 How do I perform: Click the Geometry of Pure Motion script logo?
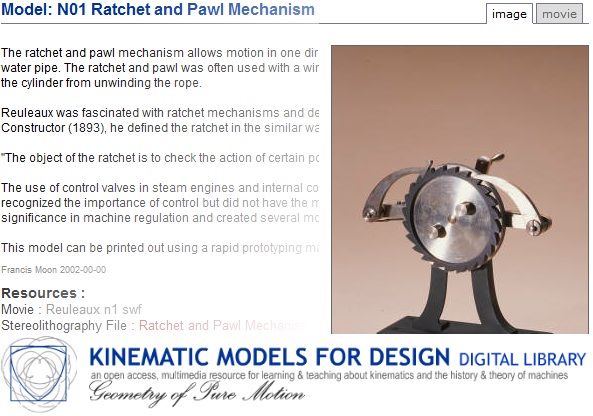pos(197,393)
